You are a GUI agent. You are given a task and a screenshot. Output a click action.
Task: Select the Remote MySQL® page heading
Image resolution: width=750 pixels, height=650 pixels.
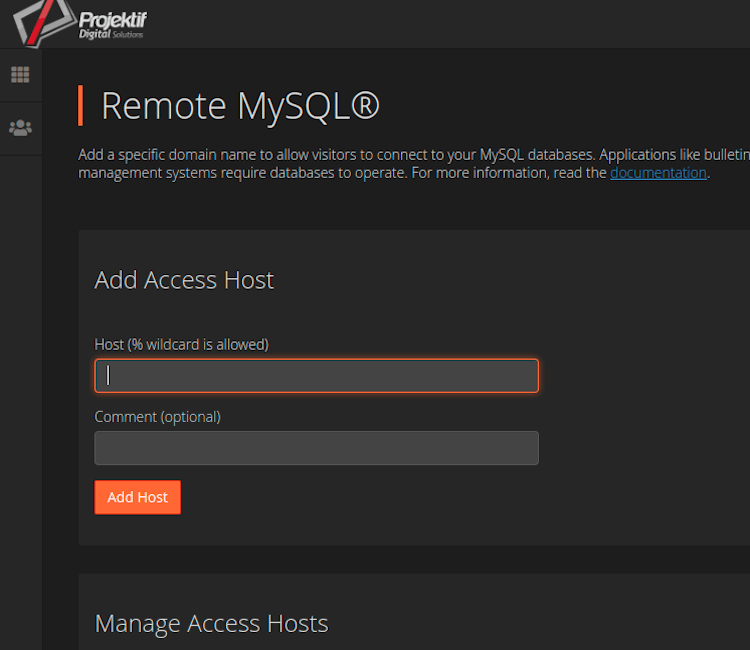(x=240, y=106)
